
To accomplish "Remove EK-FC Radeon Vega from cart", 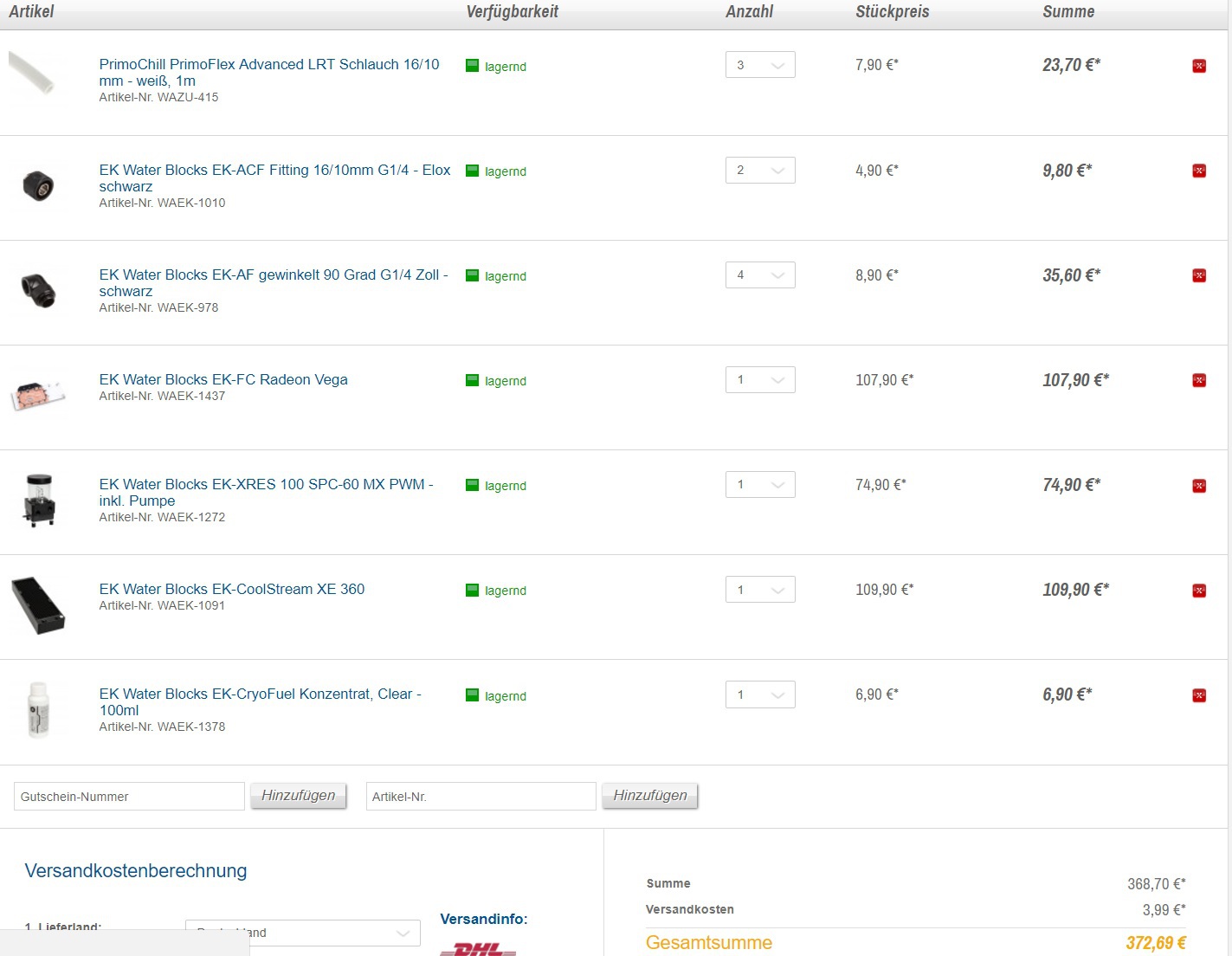I will 1199,380.
